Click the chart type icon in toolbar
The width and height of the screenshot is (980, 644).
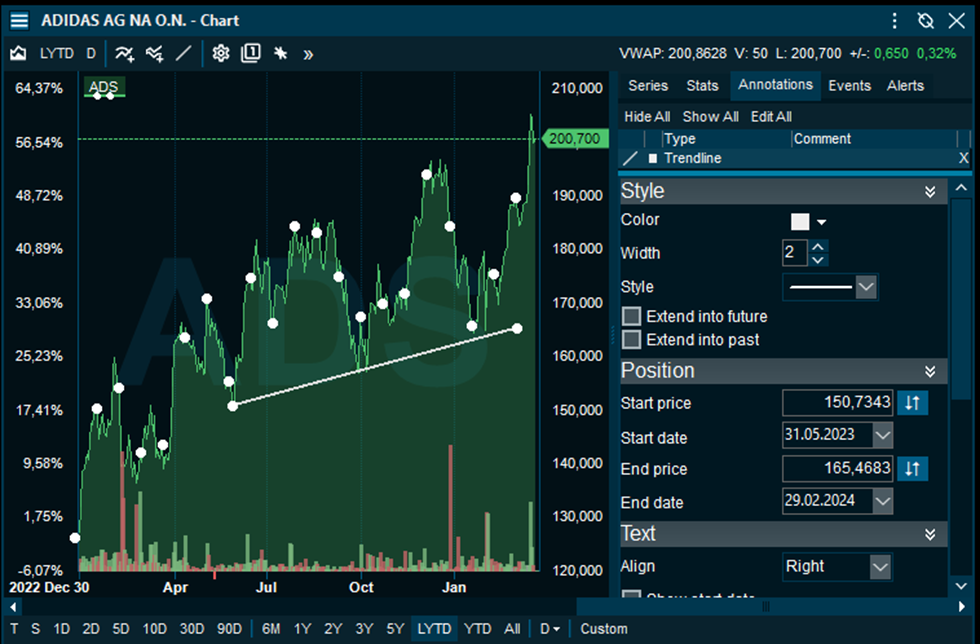point(18,54)
